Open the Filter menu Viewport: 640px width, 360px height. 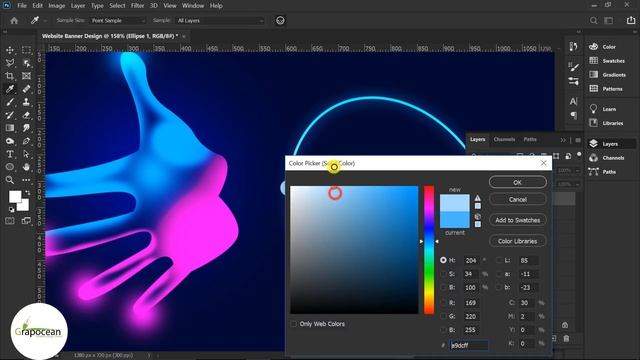point(138,6)
